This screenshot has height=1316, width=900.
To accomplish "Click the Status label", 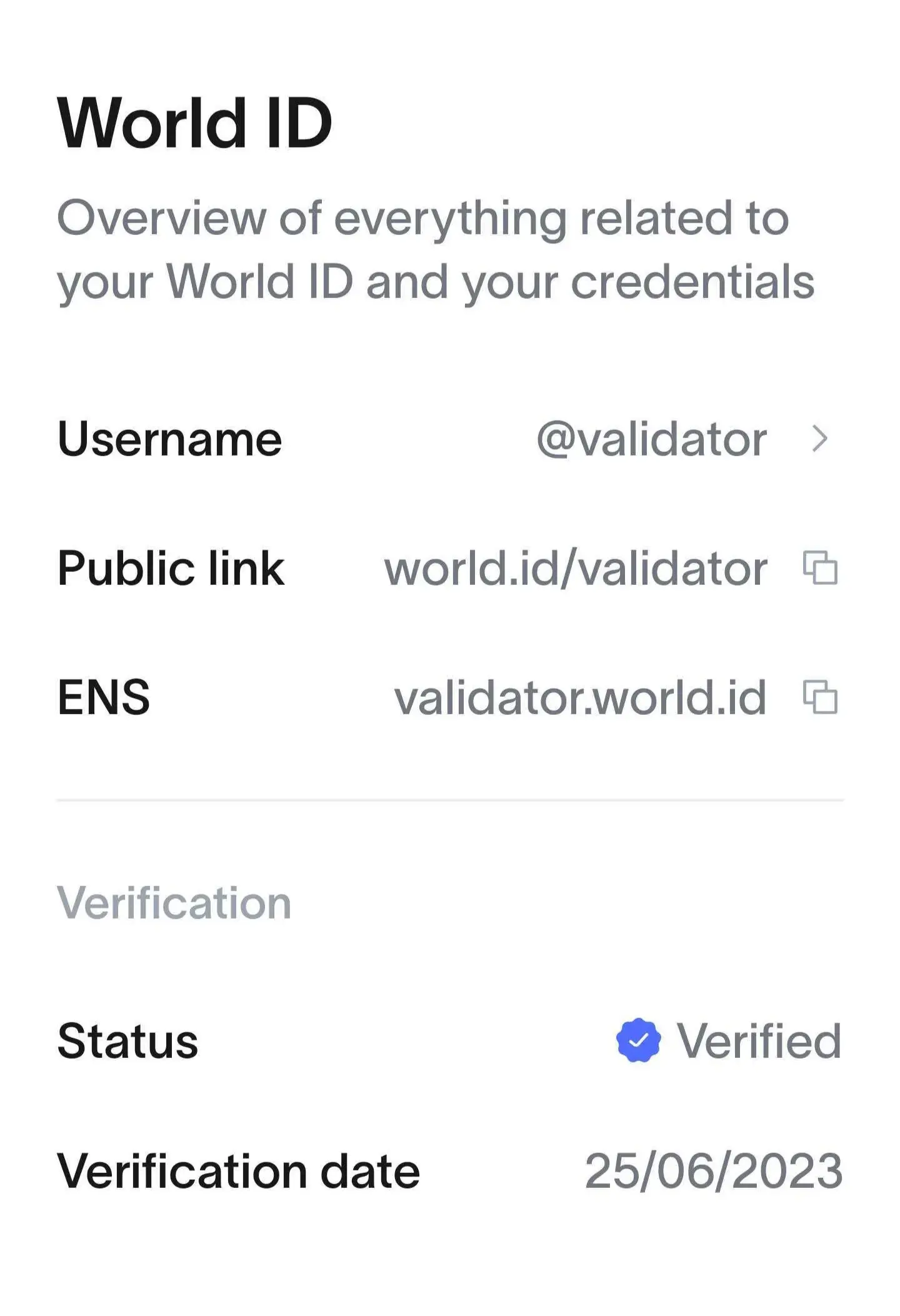I will tap(127, 1041).
